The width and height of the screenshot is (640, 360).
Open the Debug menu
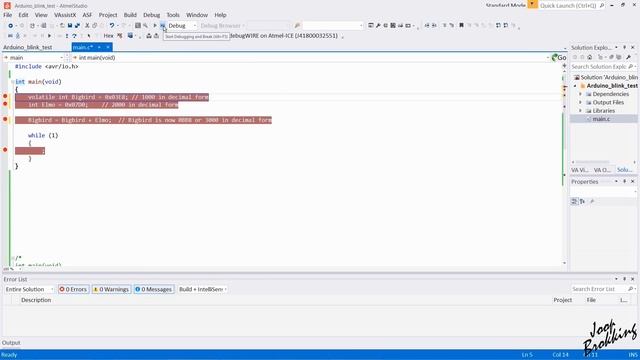[x=151, y=15]
